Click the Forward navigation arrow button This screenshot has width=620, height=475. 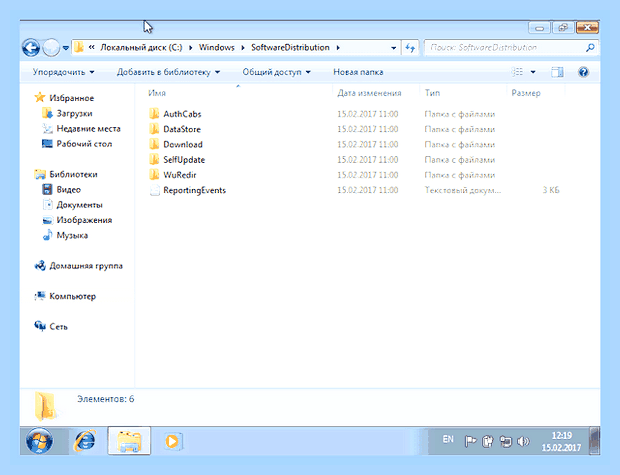51,48
